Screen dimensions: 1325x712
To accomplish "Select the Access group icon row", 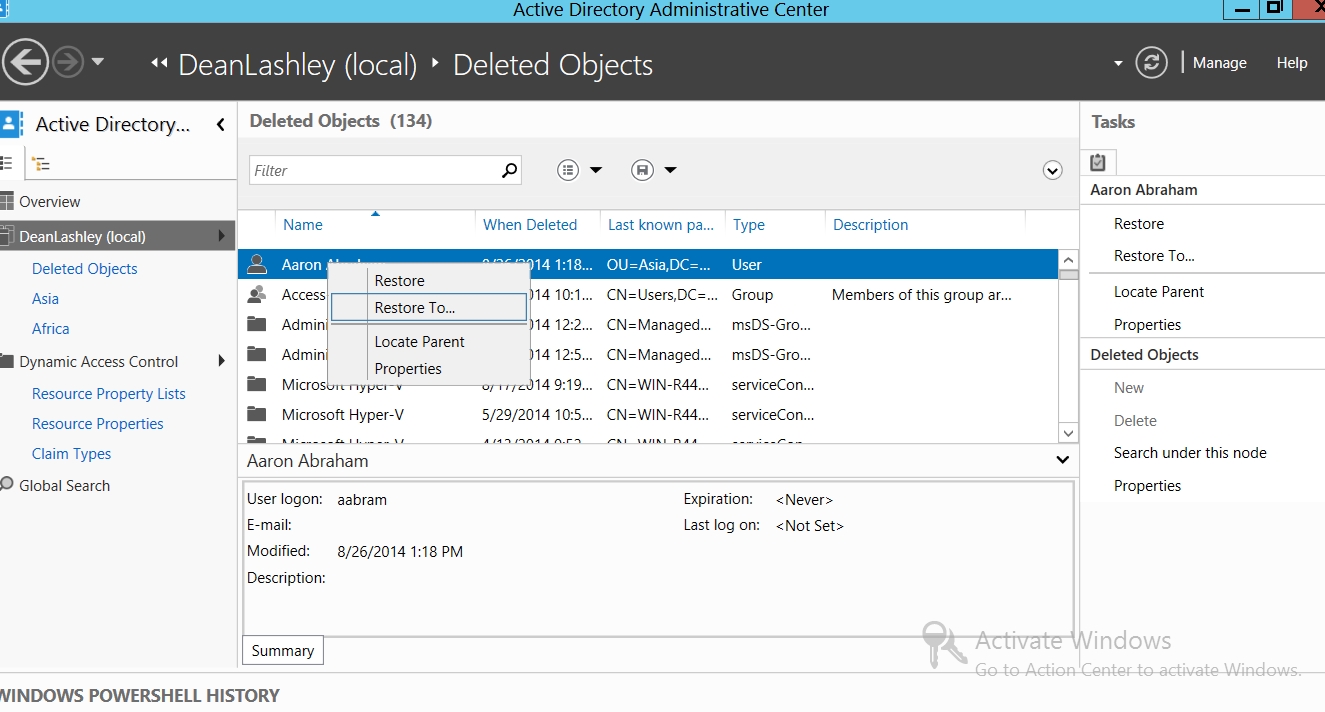I will coord(257,295).
